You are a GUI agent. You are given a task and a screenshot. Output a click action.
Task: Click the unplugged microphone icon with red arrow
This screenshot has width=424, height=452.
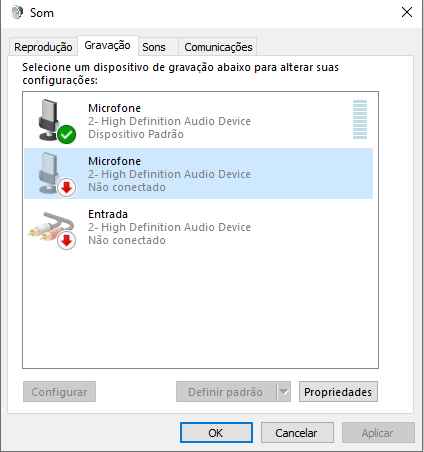tap(56, 174)
